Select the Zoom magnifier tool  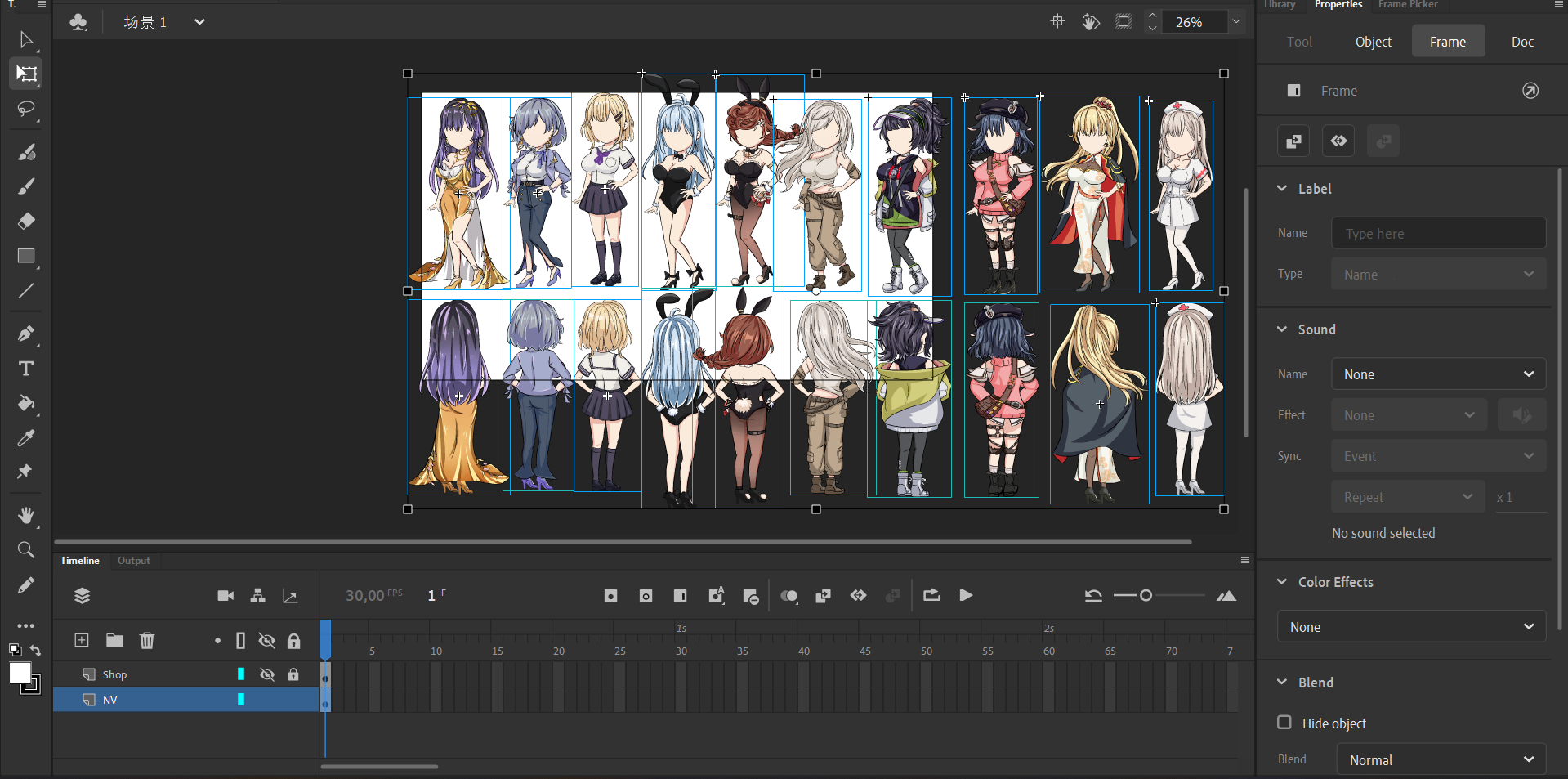coord(26,550)
